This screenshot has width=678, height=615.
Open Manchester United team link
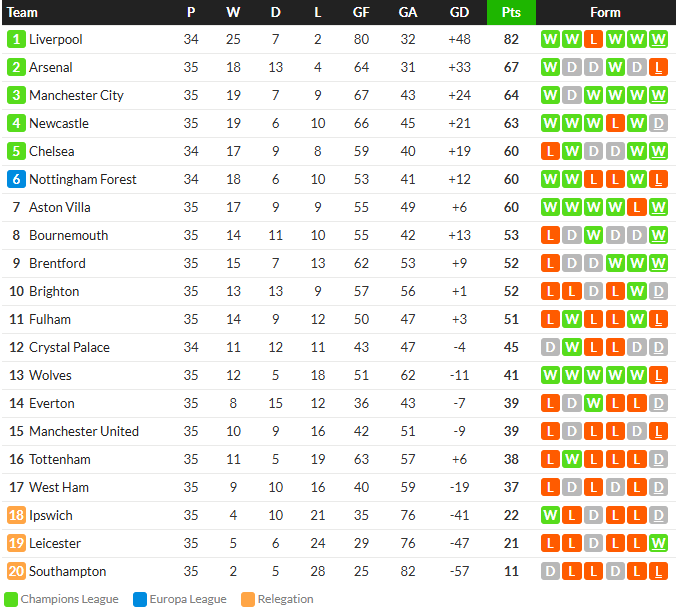84,431
